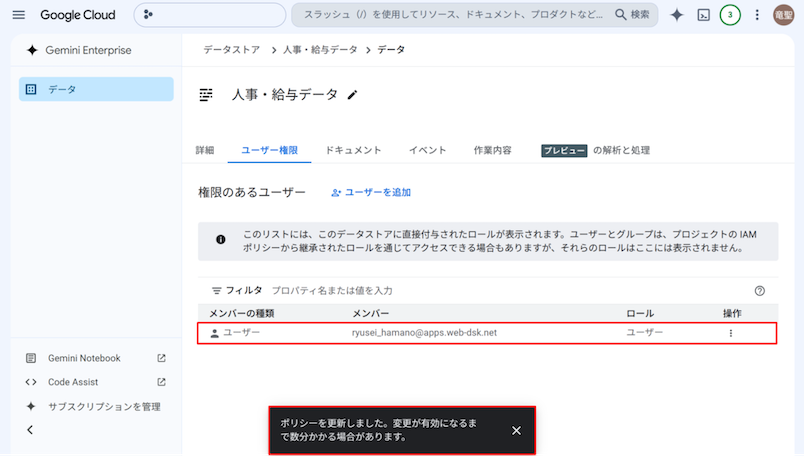Switch to the 詳細 tab
The image size is (804, 456).
205,150
